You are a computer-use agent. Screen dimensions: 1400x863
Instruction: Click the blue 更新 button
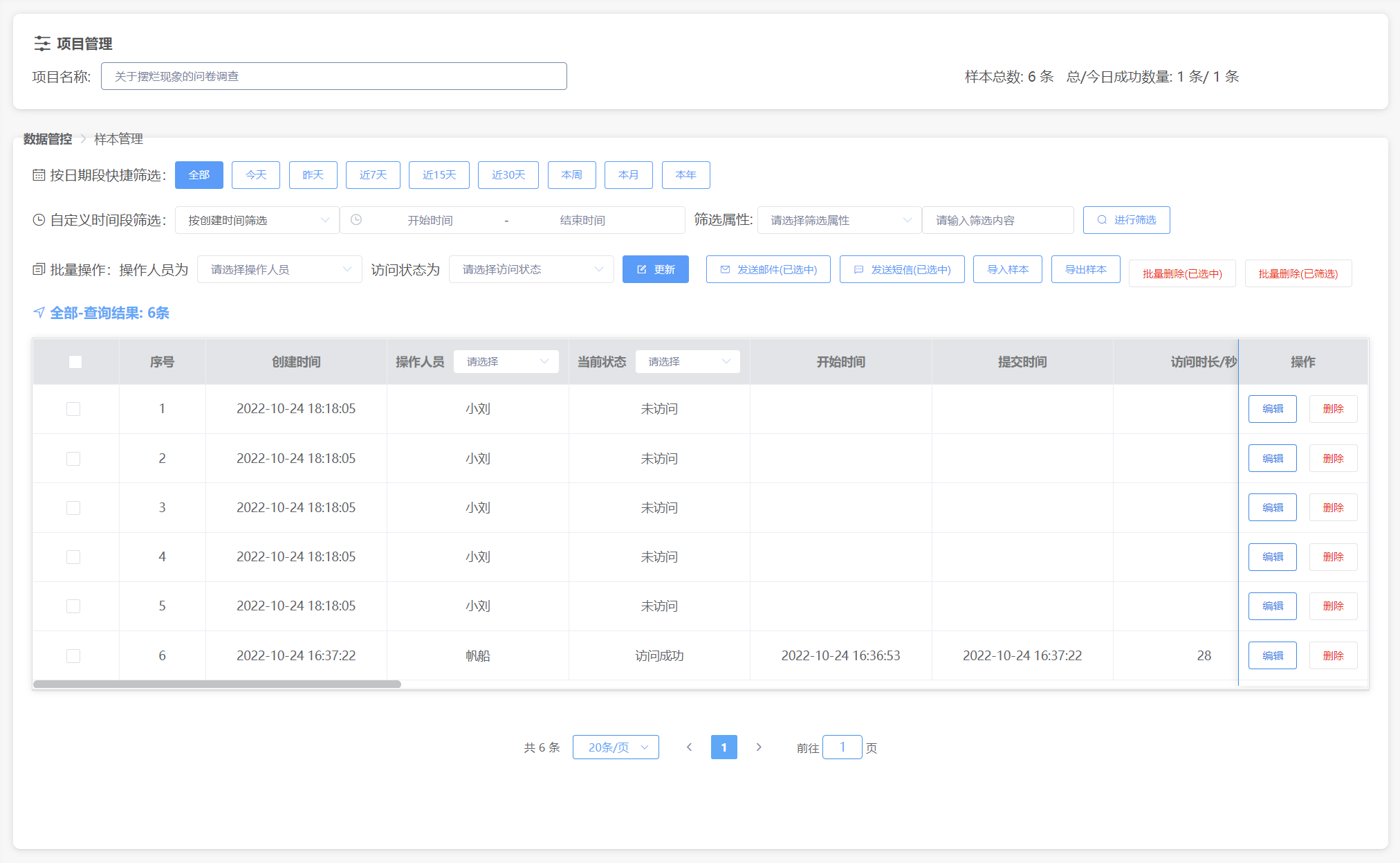coord(656,269)
